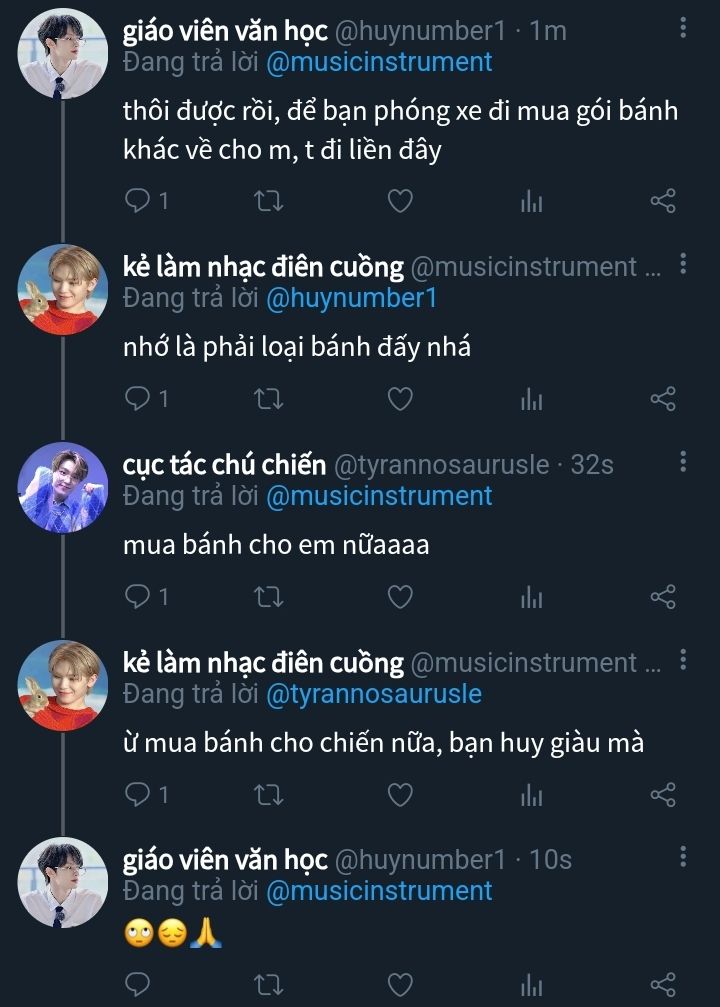Open cục tác chú chiến's profile picture
The width and height of the screenshot is (720, 1007).
point(62,487)
